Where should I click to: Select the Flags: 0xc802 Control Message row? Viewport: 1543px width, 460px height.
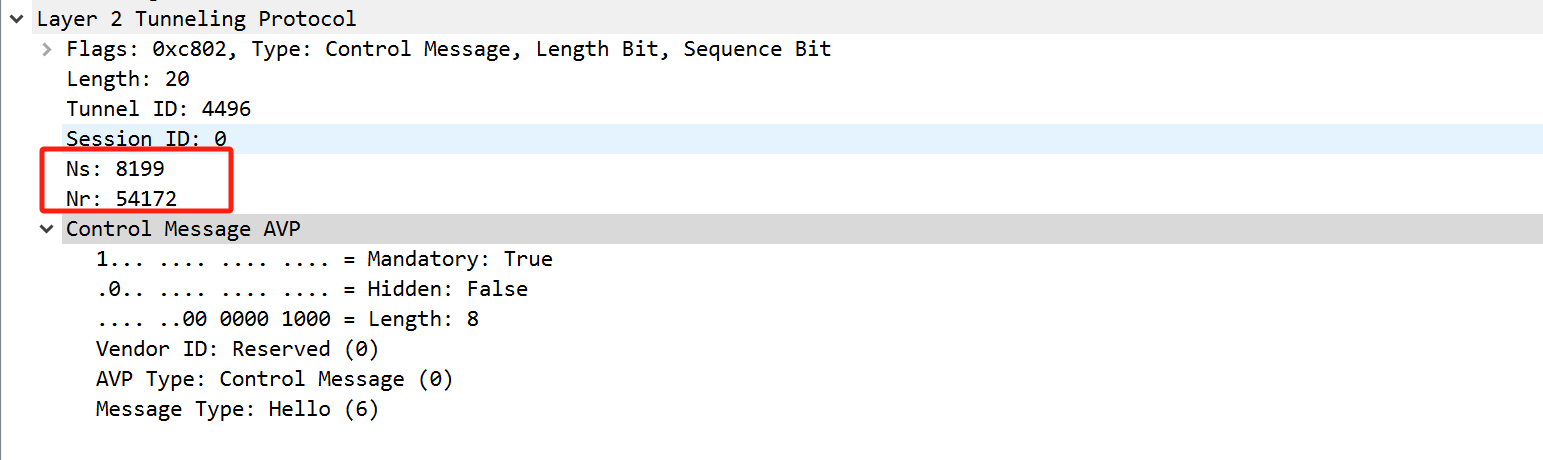pyautogui.click(x=448, y=49)
